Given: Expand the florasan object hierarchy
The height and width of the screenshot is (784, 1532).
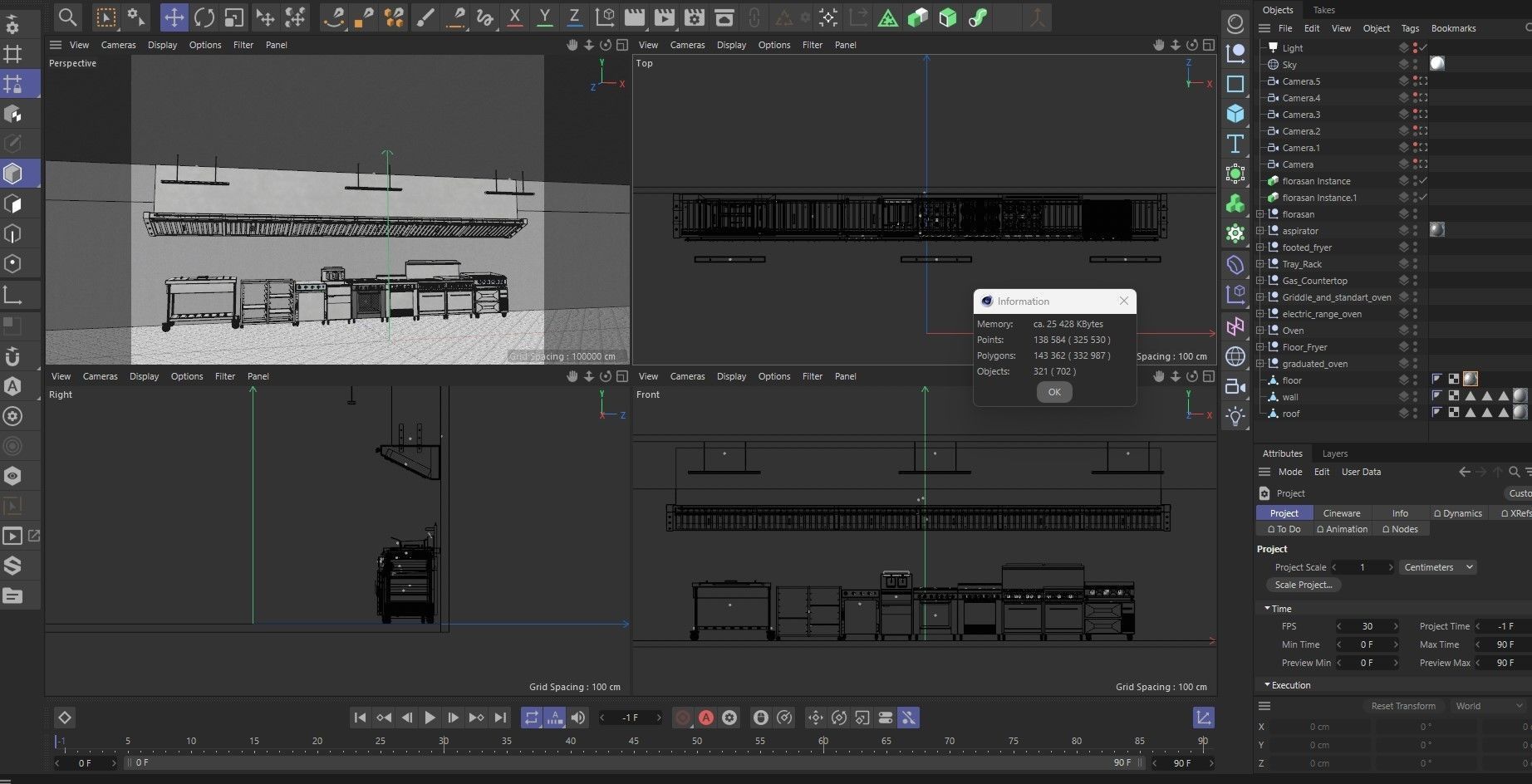Looking at the screenshot, I should (x=1260, y=214).
